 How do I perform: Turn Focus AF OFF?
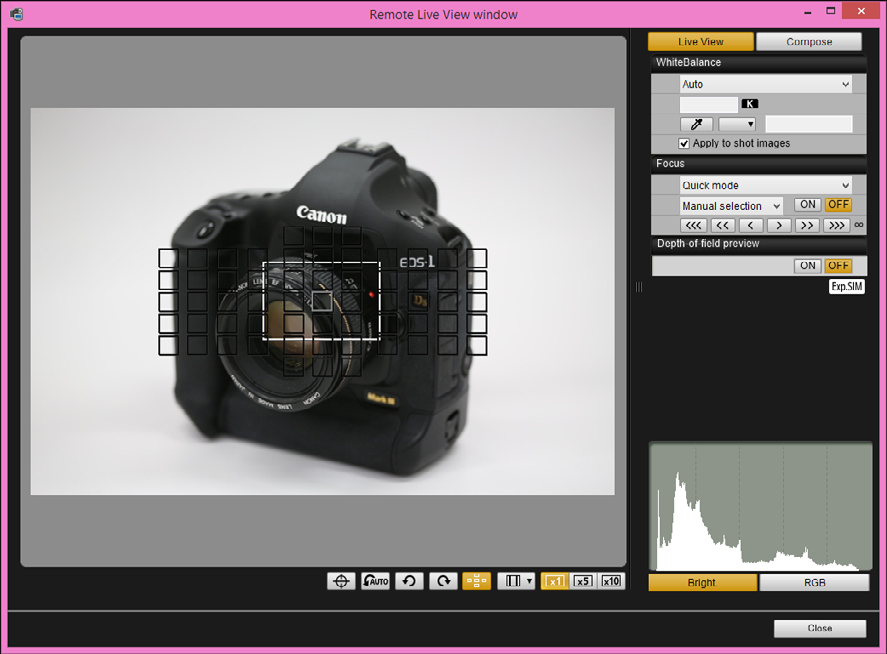point(838,205)
